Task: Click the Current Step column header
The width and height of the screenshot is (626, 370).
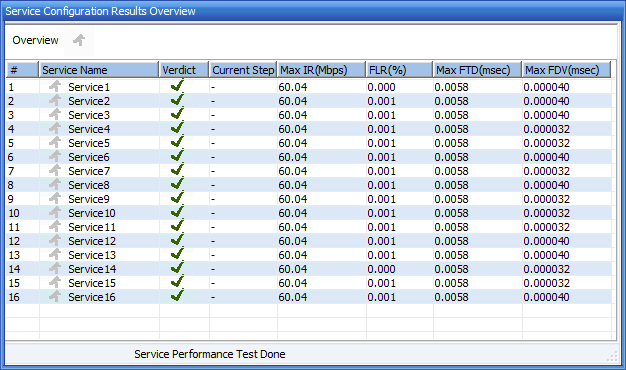Action: pyautogui.click(x=243, y=70)
